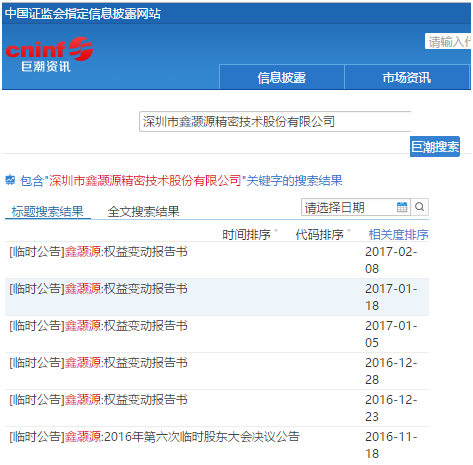Sort results by 相关度排序
473x465 pixels.
click(x=398, y=234)
